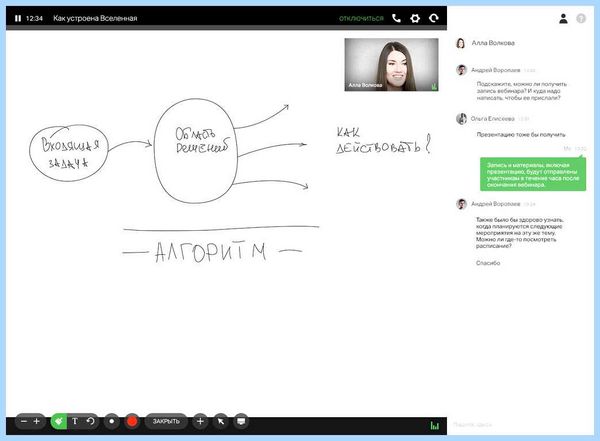This screenshot has height=441, width=600.
Task: Click the grey help question mark icon
Action: coord(581,18)
